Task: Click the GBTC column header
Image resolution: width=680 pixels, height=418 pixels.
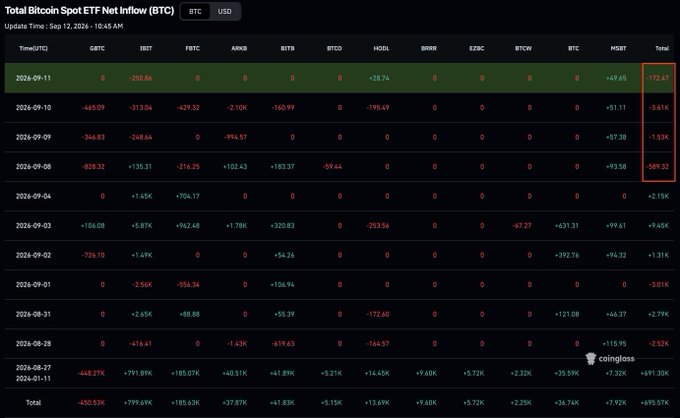Action: (97, 48)
